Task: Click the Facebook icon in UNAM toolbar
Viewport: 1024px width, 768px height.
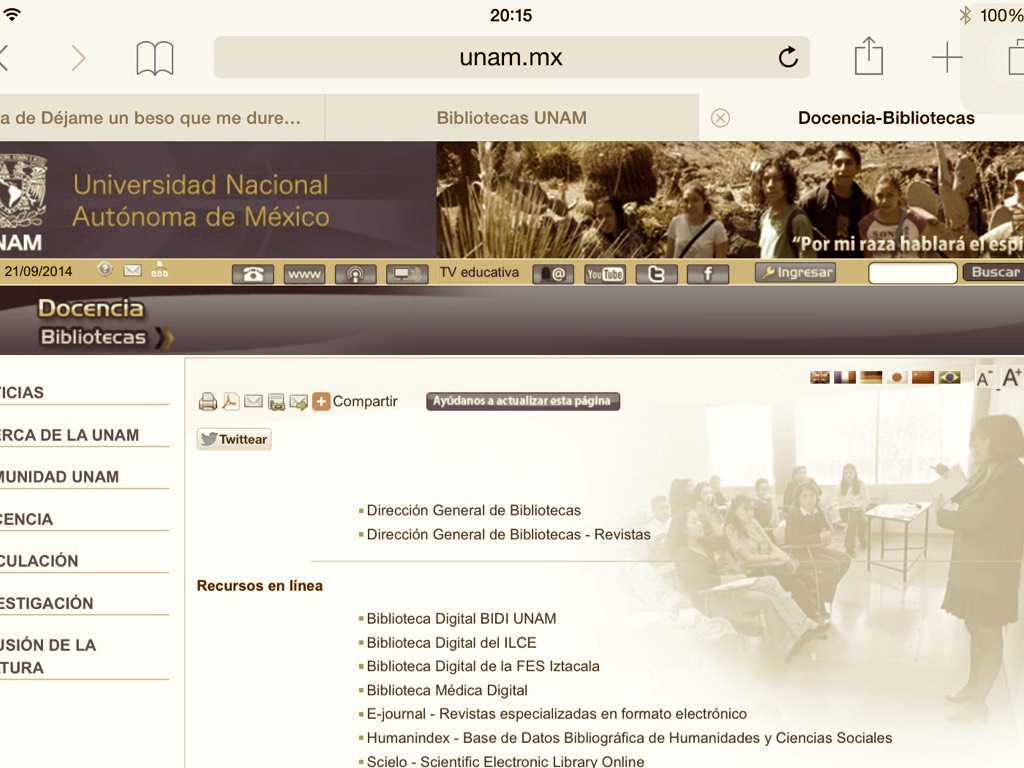Action: tap(707, 274)
